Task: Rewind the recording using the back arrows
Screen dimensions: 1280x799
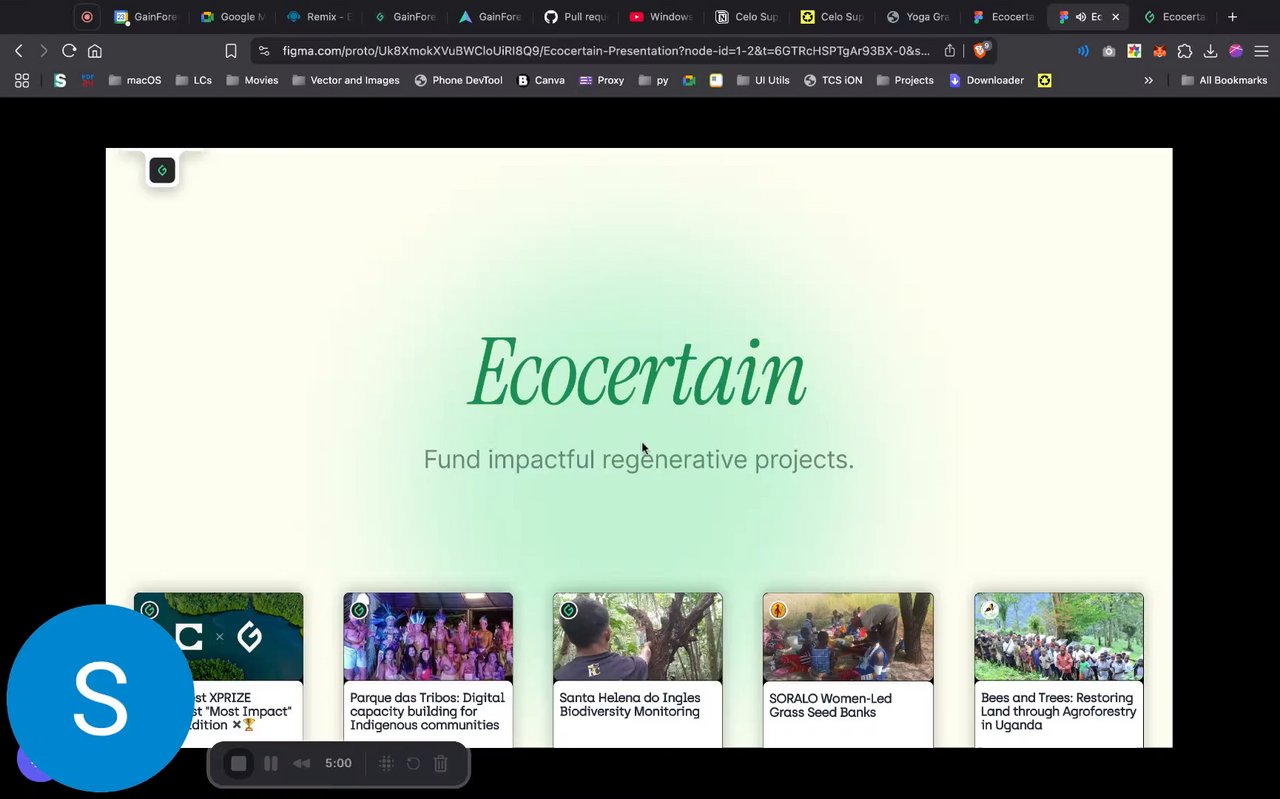Action: pos(301,764)
